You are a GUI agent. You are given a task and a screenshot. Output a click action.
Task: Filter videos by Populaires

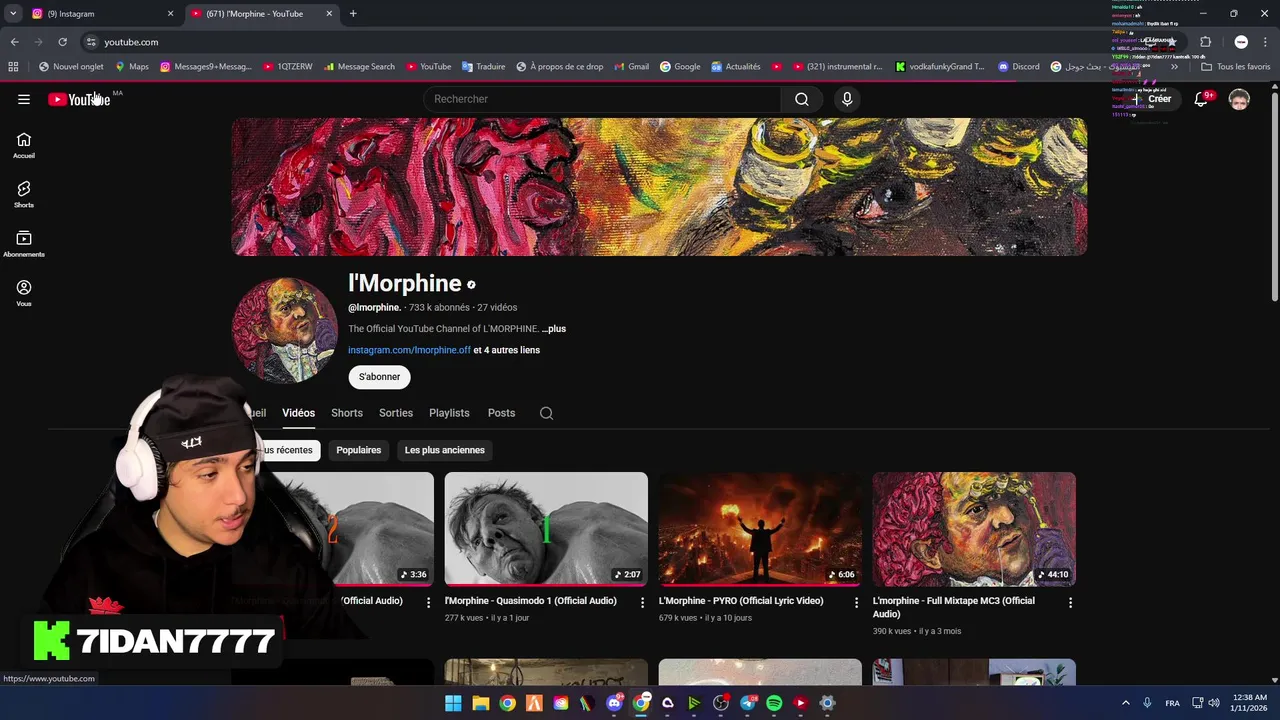point(359,450)
